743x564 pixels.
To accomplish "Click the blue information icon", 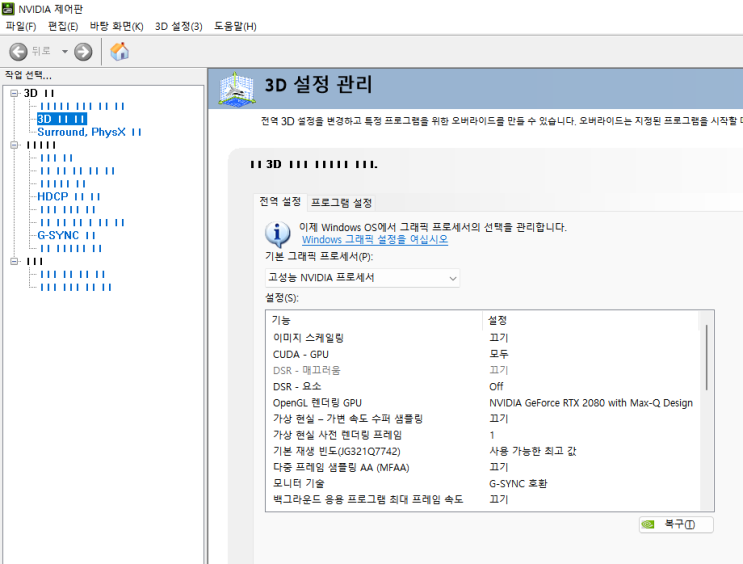I will [x=277, y=234].
